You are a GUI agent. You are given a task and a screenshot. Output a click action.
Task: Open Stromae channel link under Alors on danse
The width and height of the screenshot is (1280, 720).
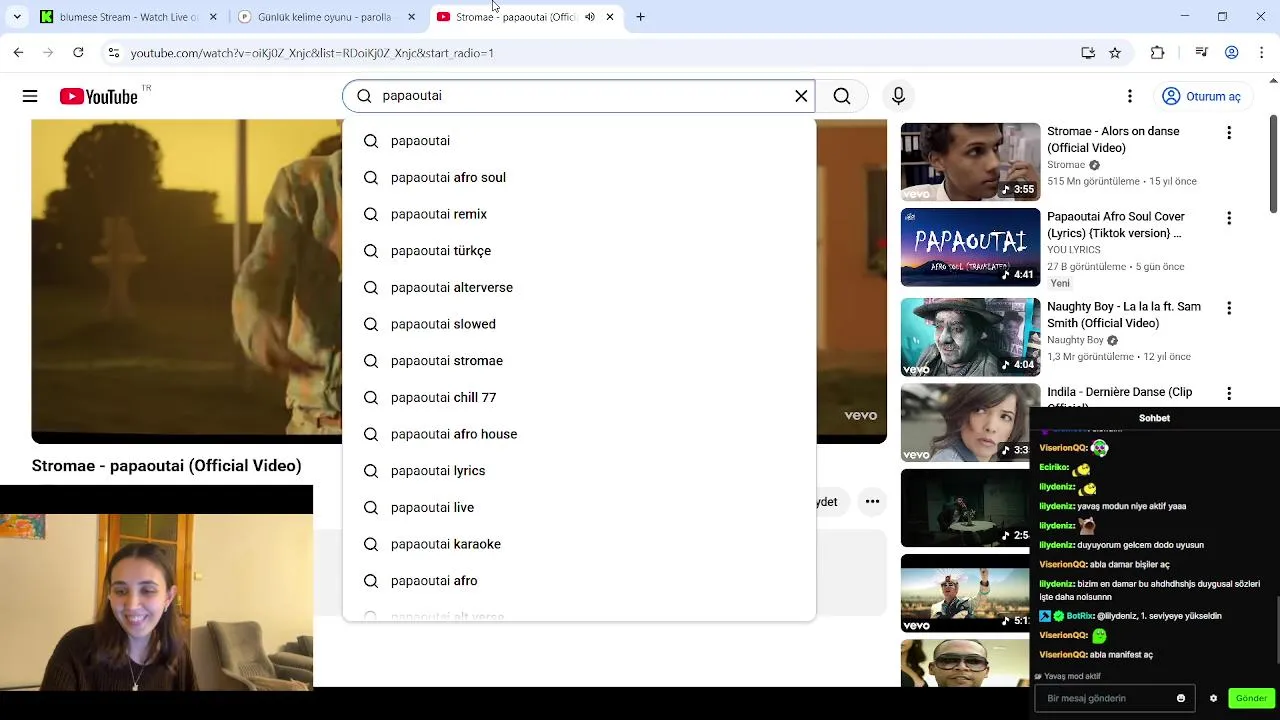(1066, 165)
